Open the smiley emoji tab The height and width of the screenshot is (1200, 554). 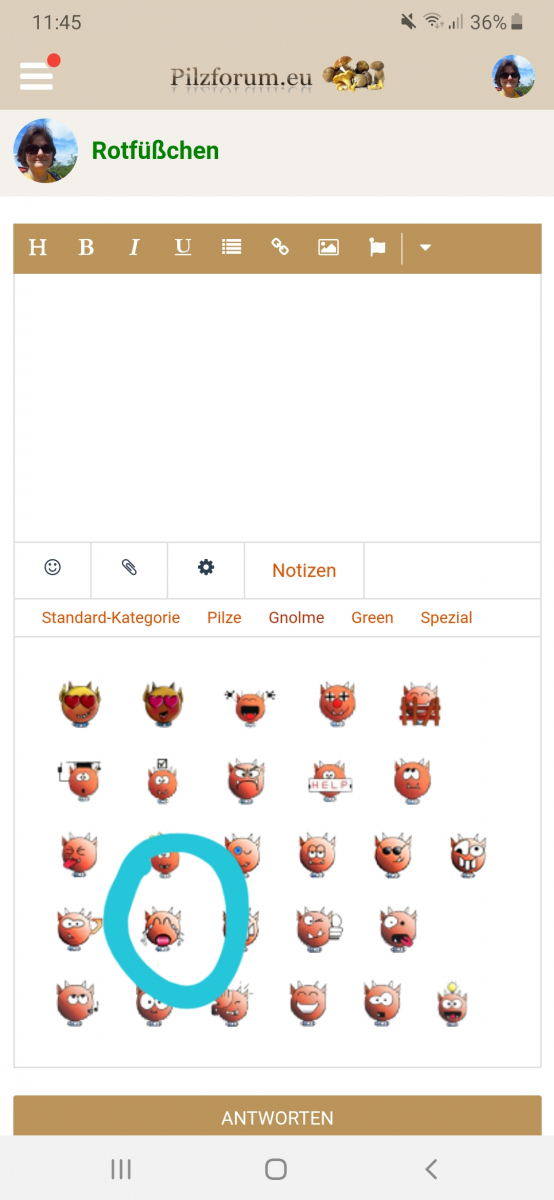pyautogui.click(x=53, y=568)
